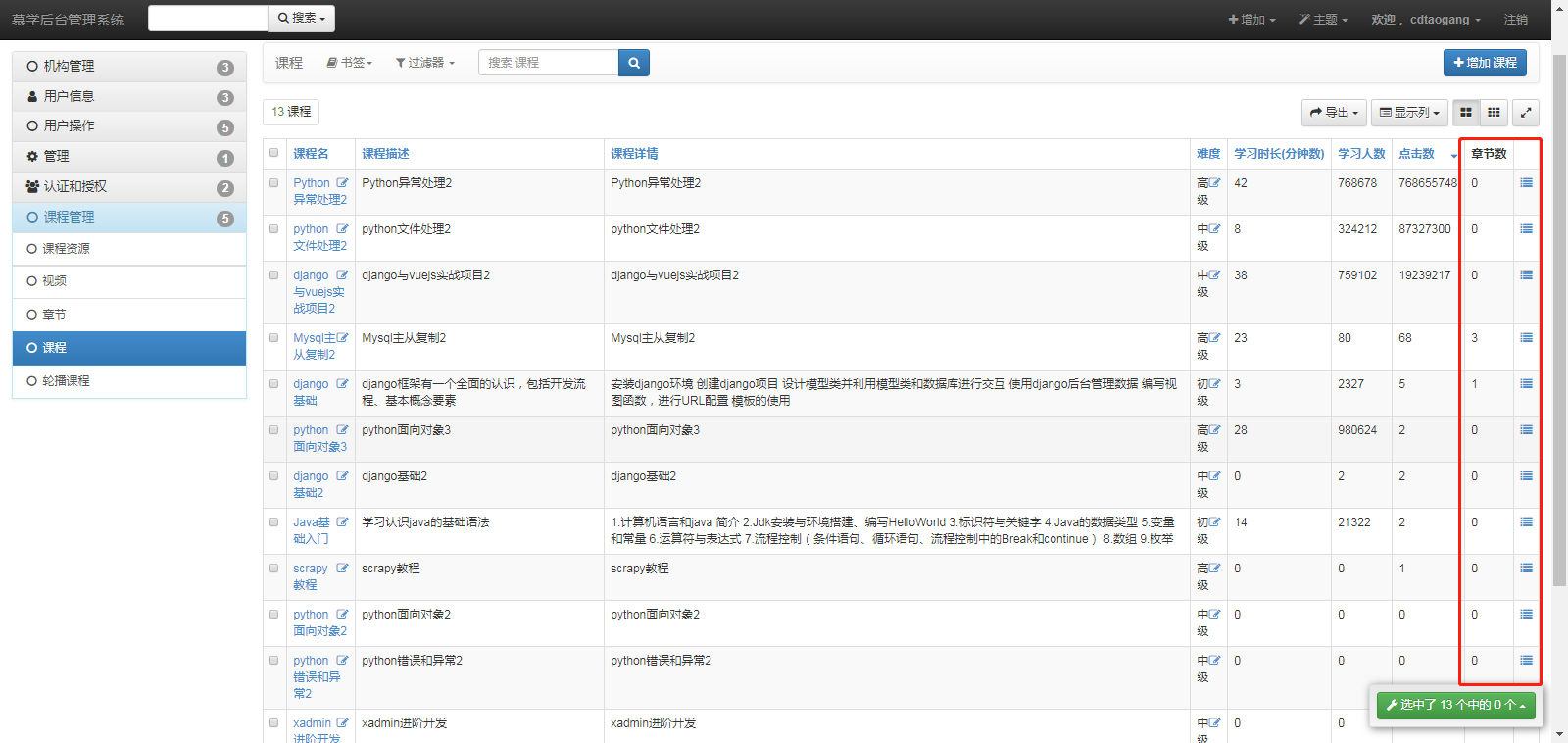
Task: Expand the 用户信息 sidebar section
Action: tap(129, 96)
